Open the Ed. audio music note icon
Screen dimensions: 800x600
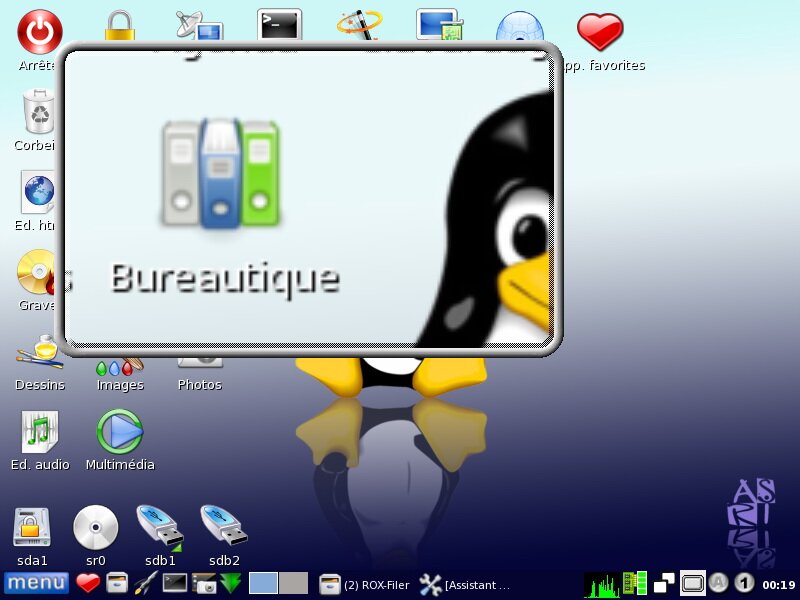[x=40, y=433]
